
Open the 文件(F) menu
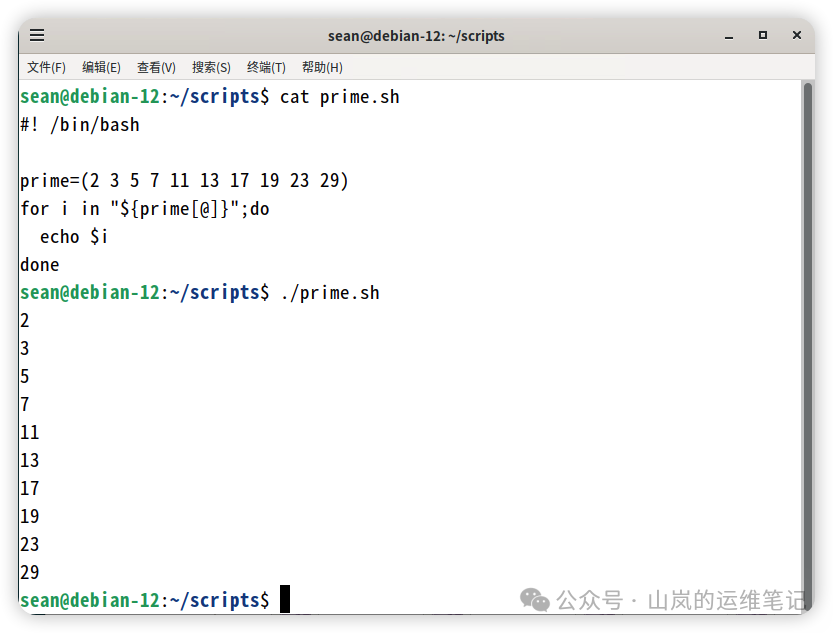(x=46, y=67)
